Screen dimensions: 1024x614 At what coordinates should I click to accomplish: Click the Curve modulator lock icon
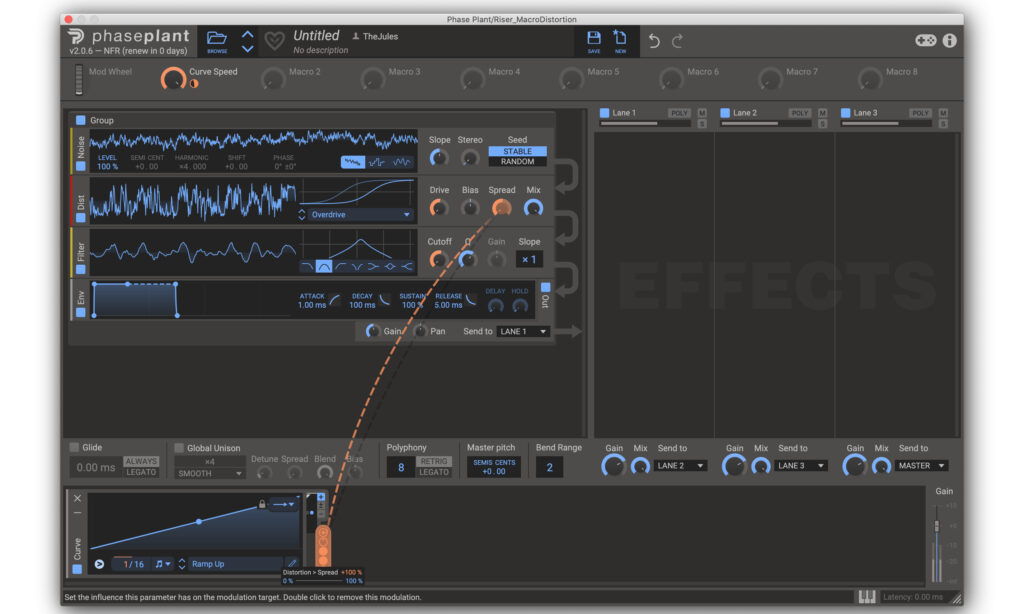[x=262, y=504]
